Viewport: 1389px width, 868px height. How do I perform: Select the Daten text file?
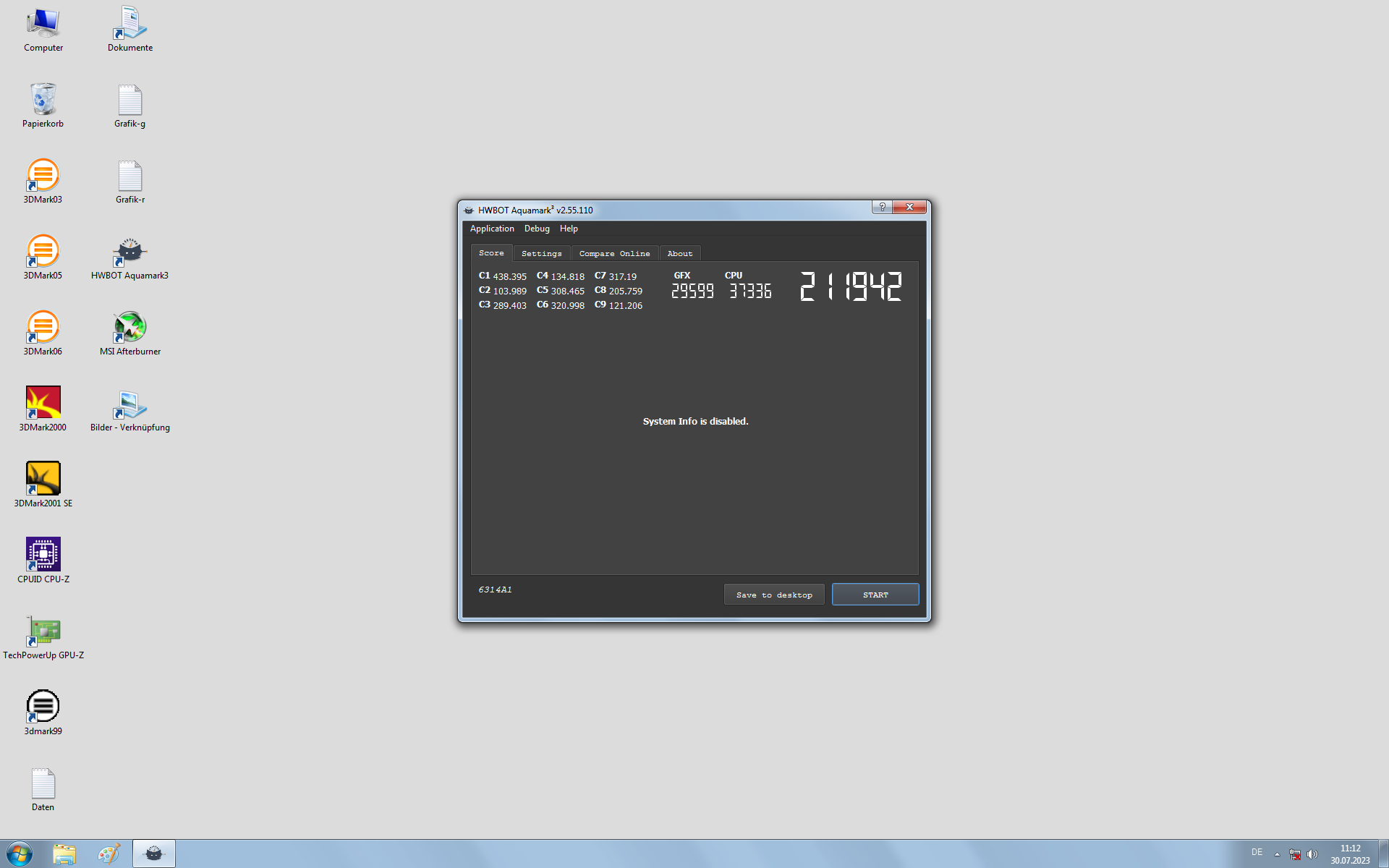pos(43,790)
